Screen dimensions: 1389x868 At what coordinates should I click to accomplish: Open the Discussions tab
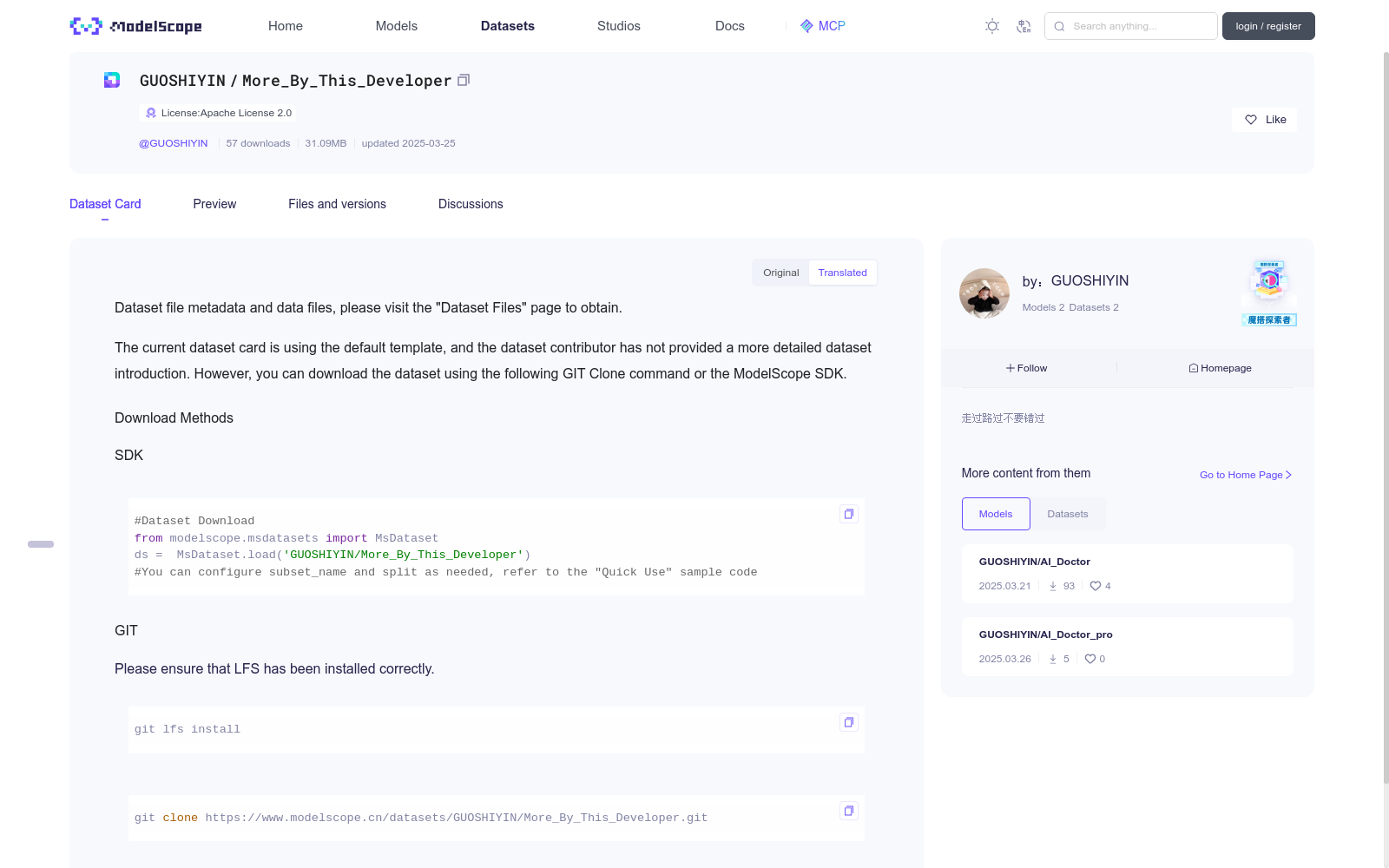pos(471,204)
